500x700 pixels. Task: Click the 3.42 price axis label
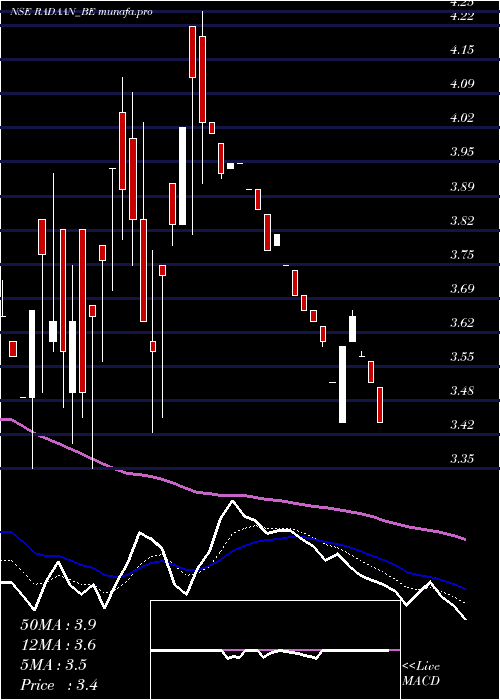click(462, 425)
